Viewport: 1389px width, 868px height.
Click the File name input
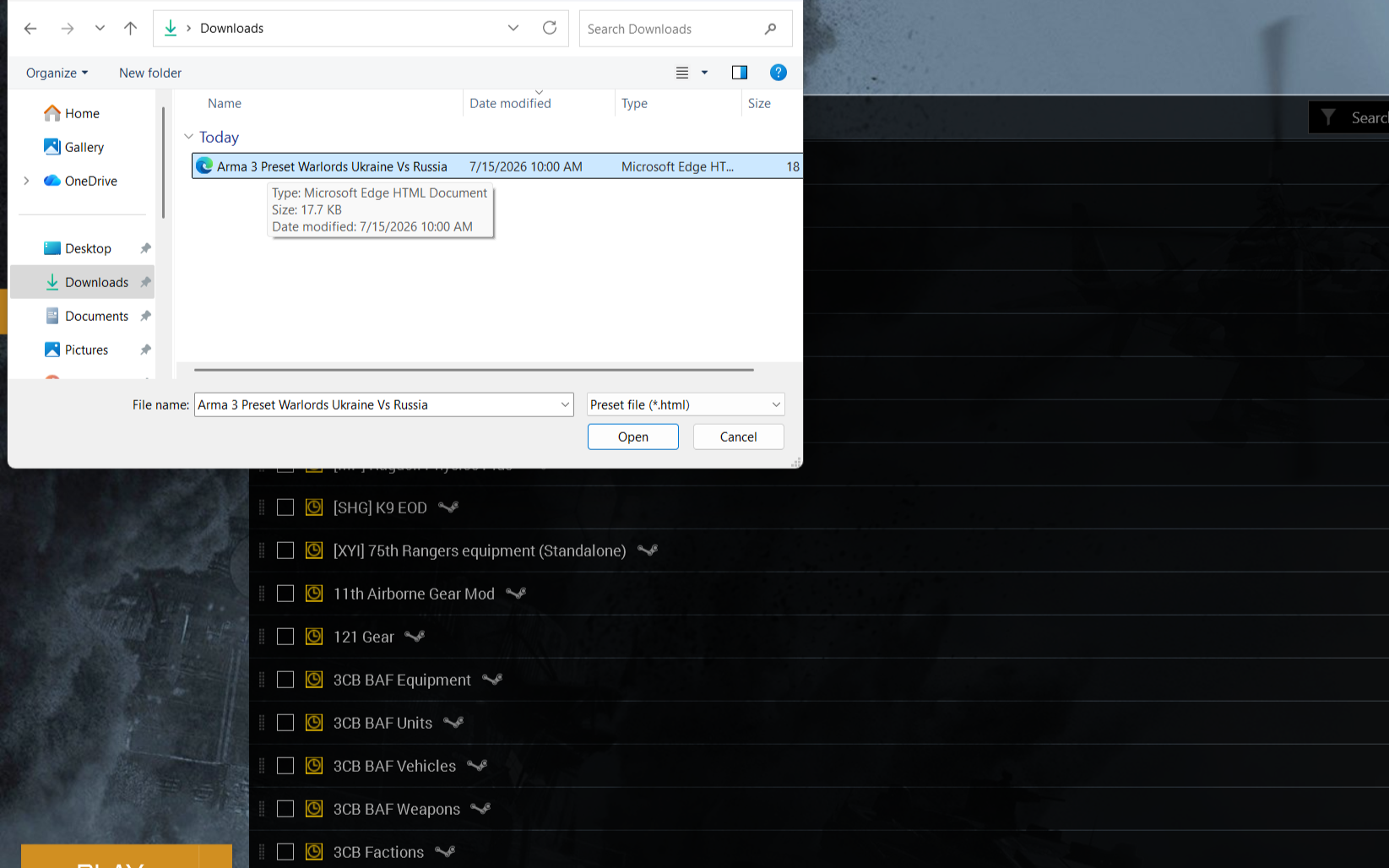pyautogui.click(x=376, y=404)
